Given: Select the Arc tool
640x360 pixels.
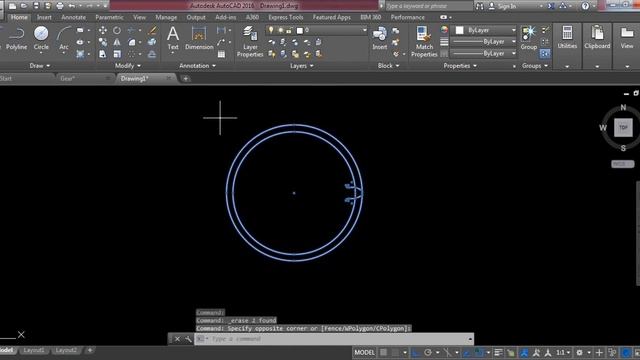Looking at the screenshot, I should [x=64, y=39].
